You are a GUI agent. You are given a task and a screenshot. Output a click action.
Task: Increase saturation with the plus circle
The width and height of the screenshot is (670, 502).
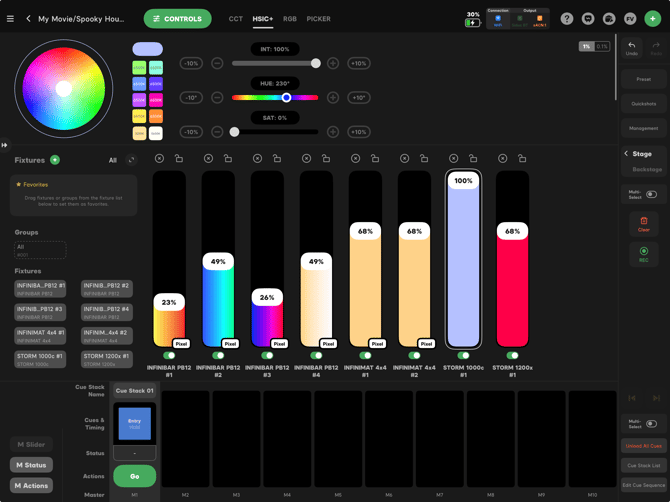(x=333, y=132)
